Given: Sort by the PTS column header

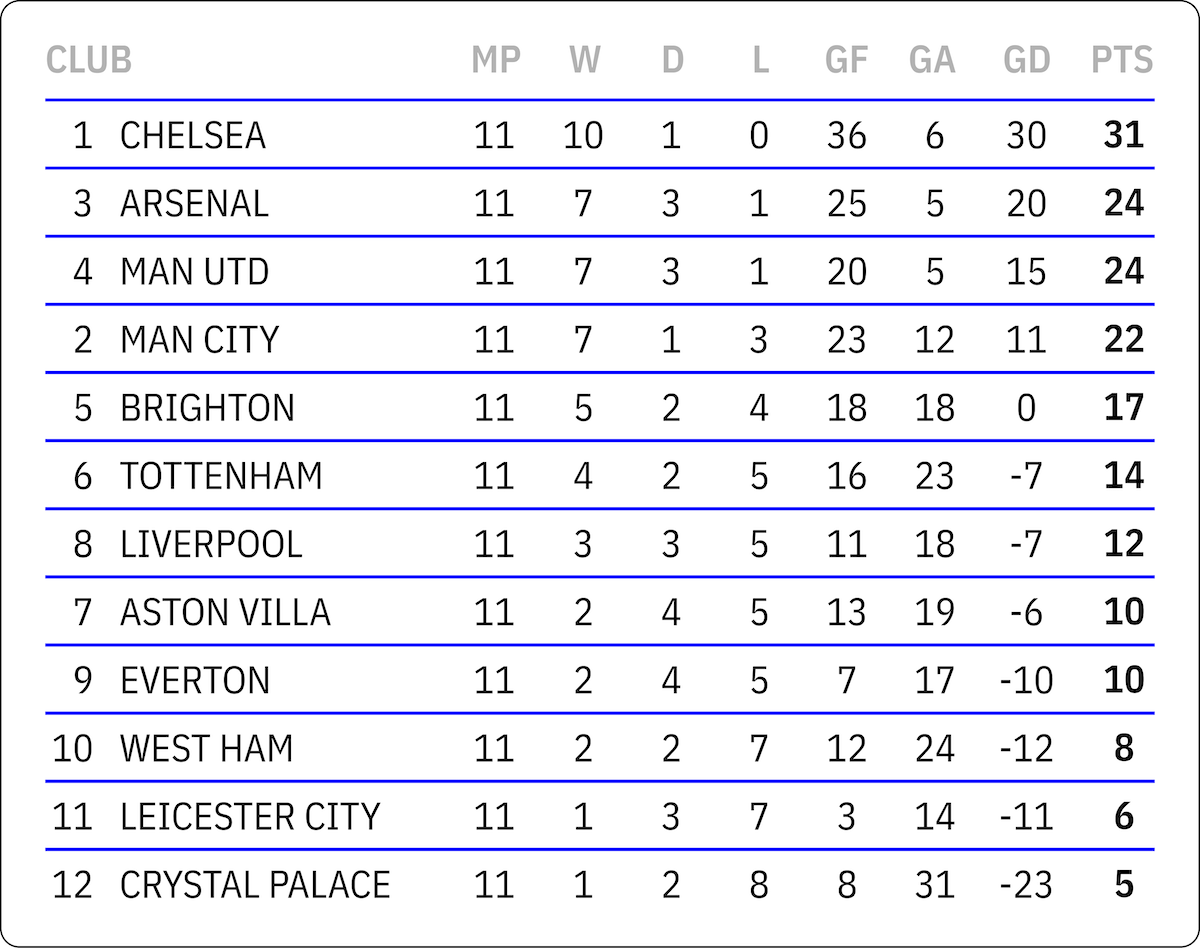Looking at the screenshot, I should (1122, 60).
